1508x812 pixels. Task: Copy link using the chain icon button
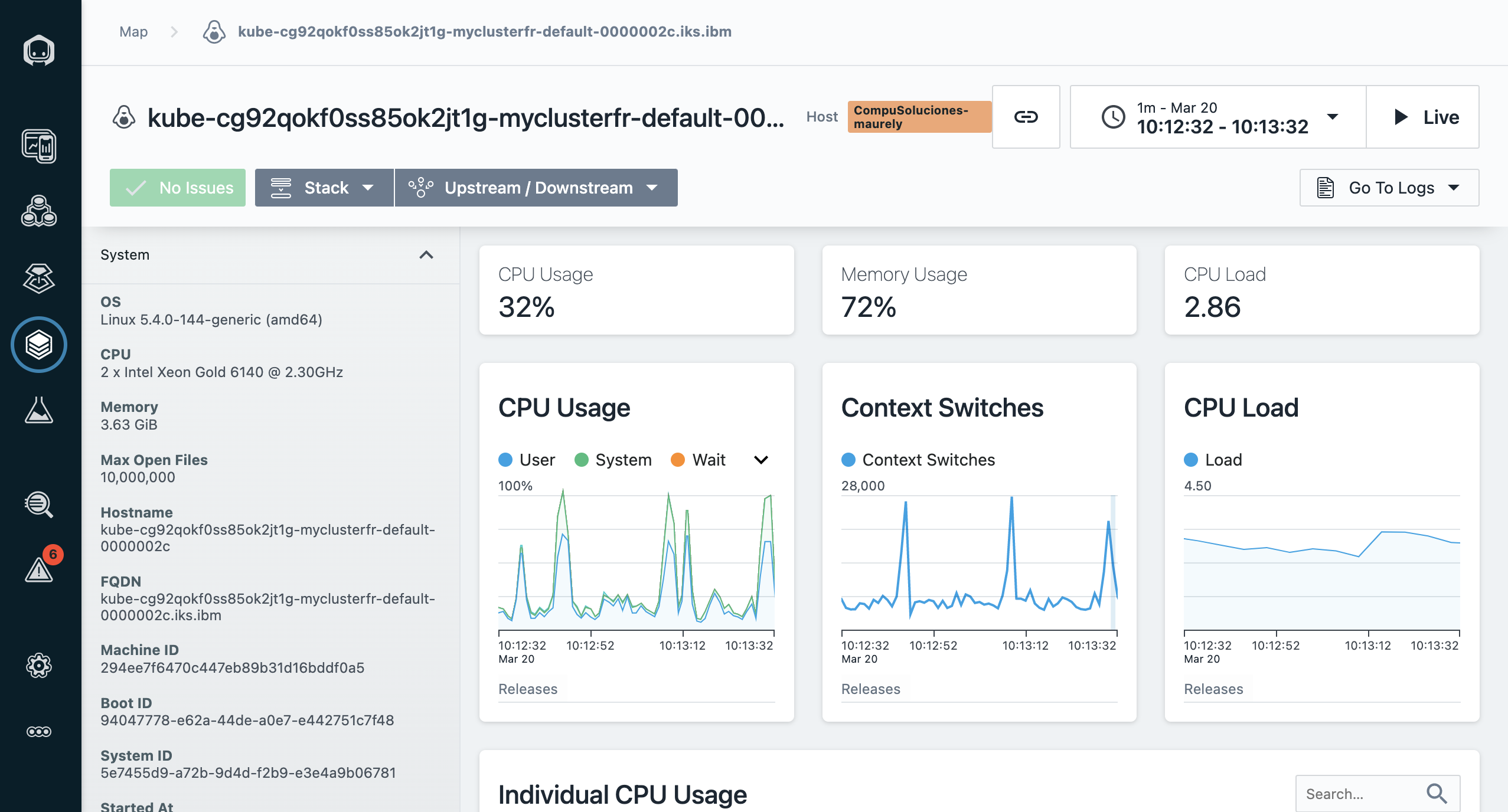click(1026, 117)
